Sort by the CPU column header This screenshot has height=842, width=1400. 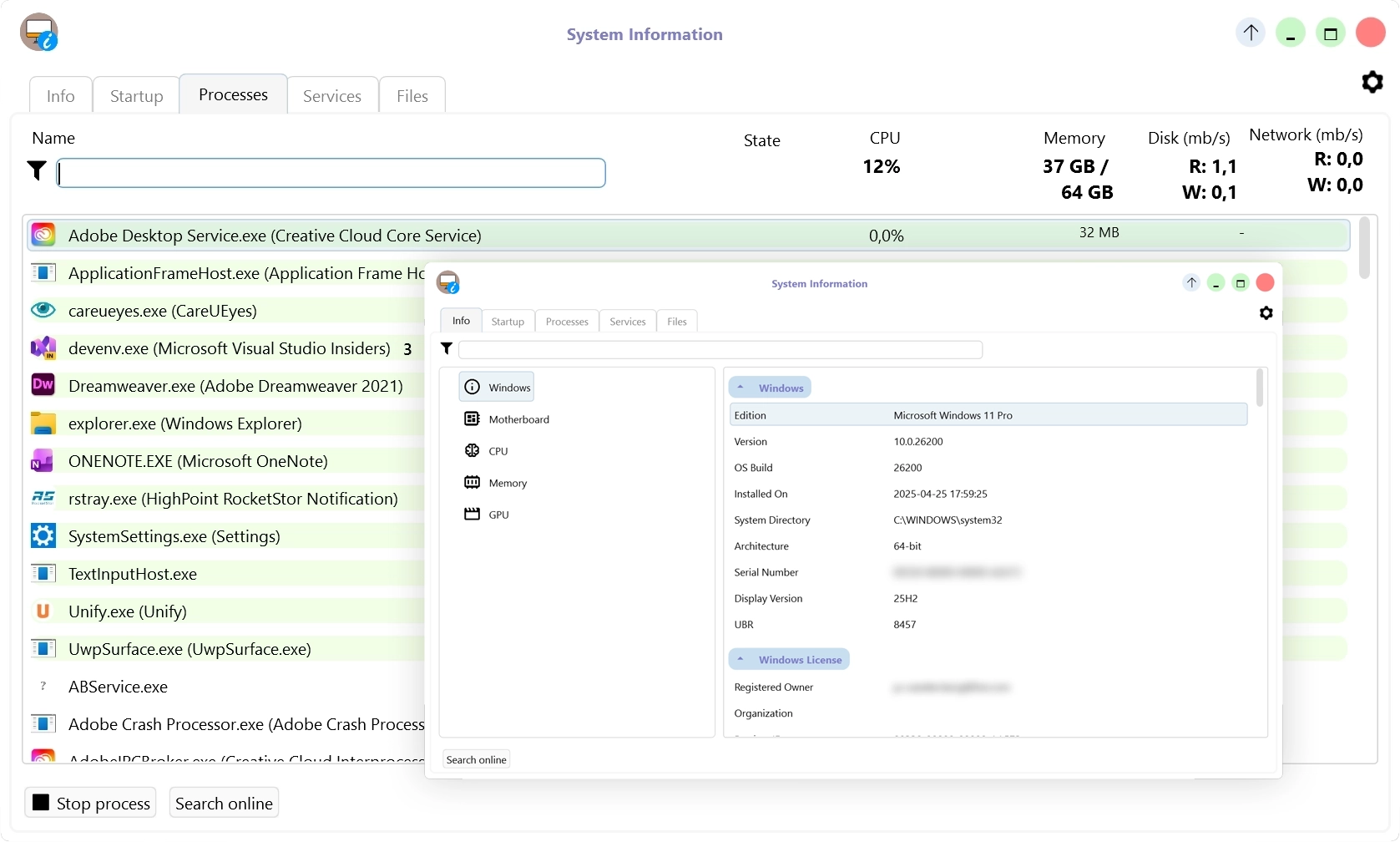point(885,138)
